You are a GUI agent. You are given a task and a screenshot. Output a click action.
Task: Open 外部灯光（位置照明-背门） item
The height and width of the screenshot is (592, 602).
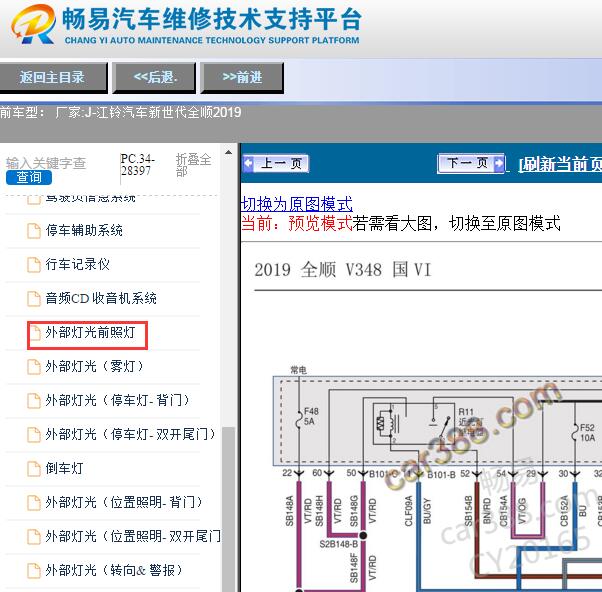(124, 502)
